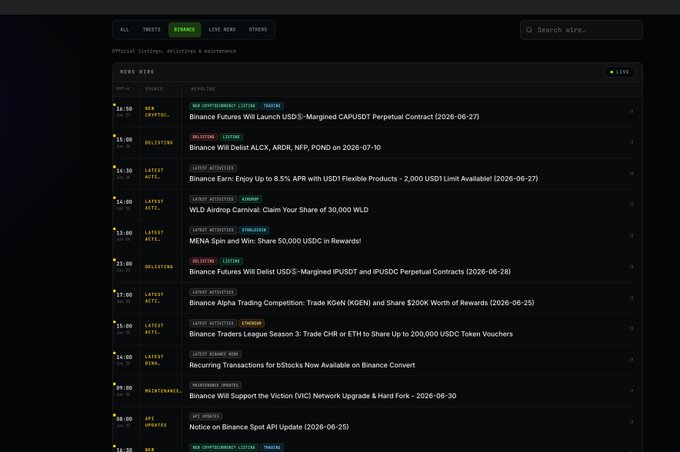Open Binance Earn 8.5% APR USD1 headline
Screen dimensions: 680x452
coord(363,179)
